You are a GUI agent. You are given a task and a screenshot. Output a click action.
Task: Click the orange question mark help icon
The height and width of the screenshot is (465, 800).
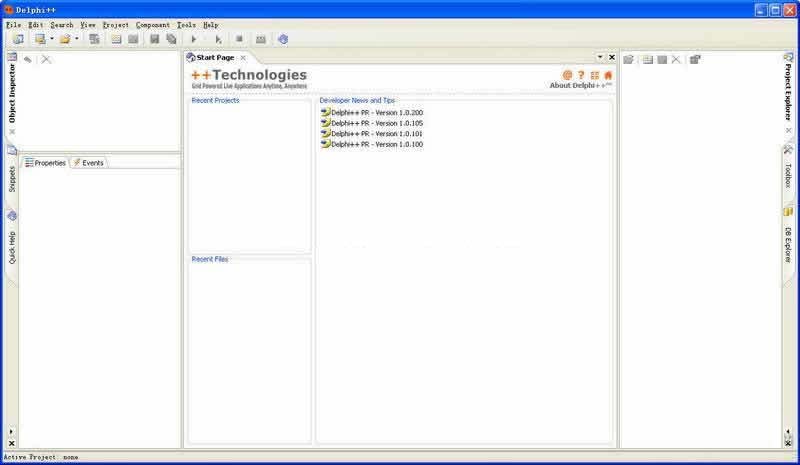[x=581, y=75]
